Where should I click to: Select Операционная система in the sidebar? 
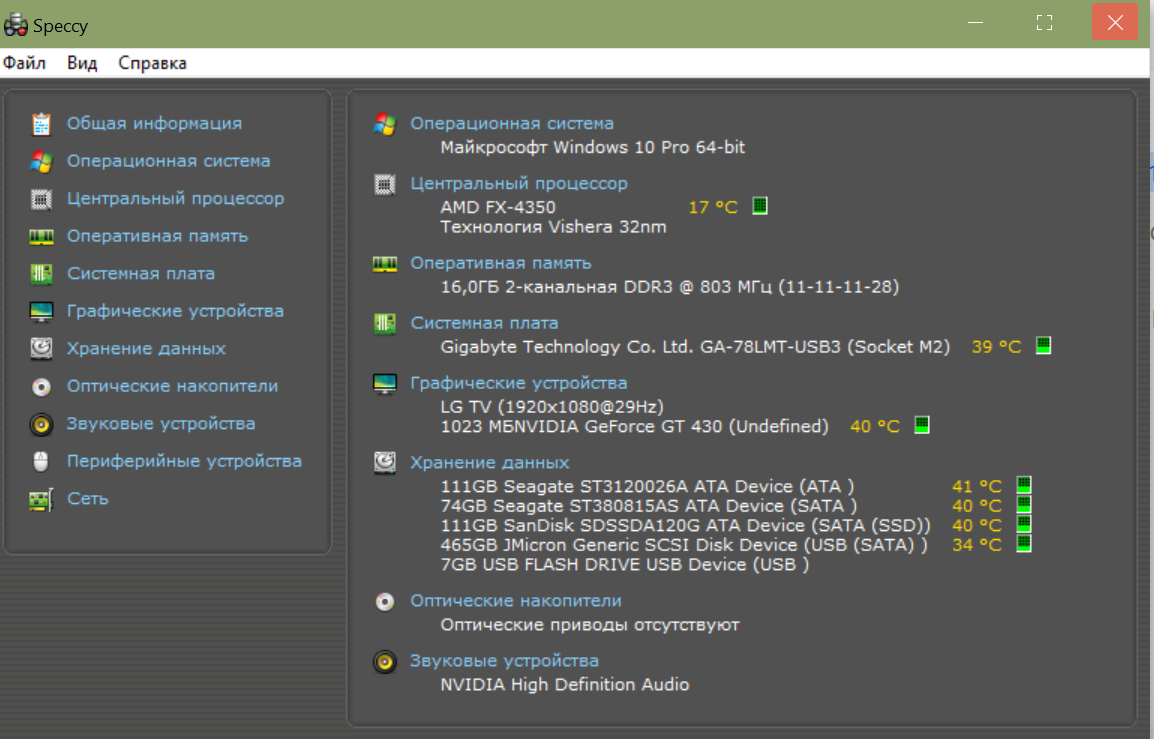point(168,161)
